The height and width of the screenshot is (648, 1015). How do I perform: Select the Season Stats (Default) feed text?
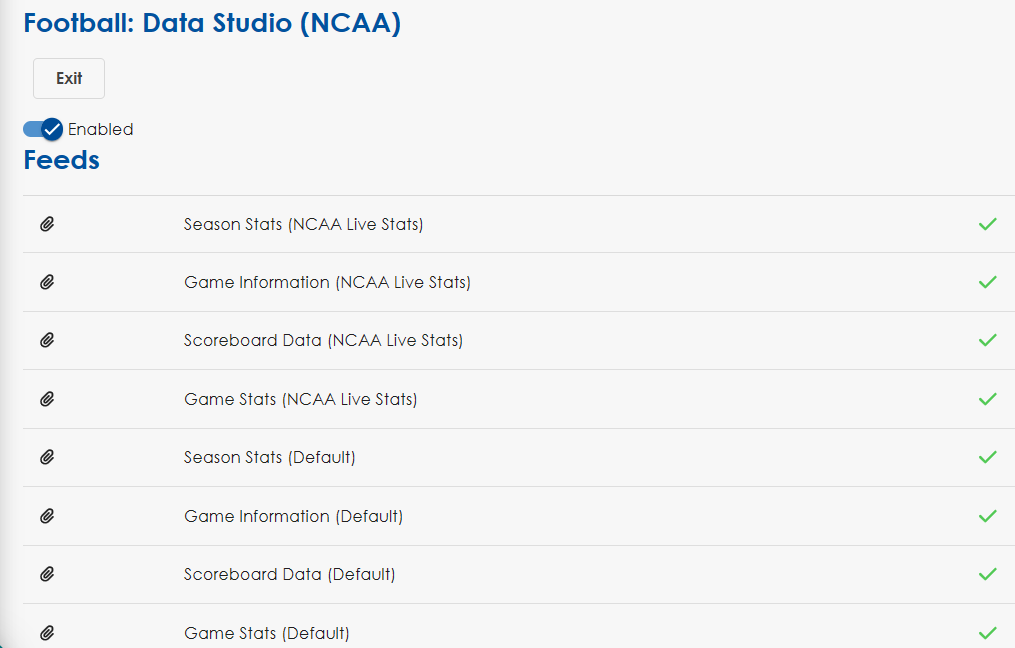269,457
